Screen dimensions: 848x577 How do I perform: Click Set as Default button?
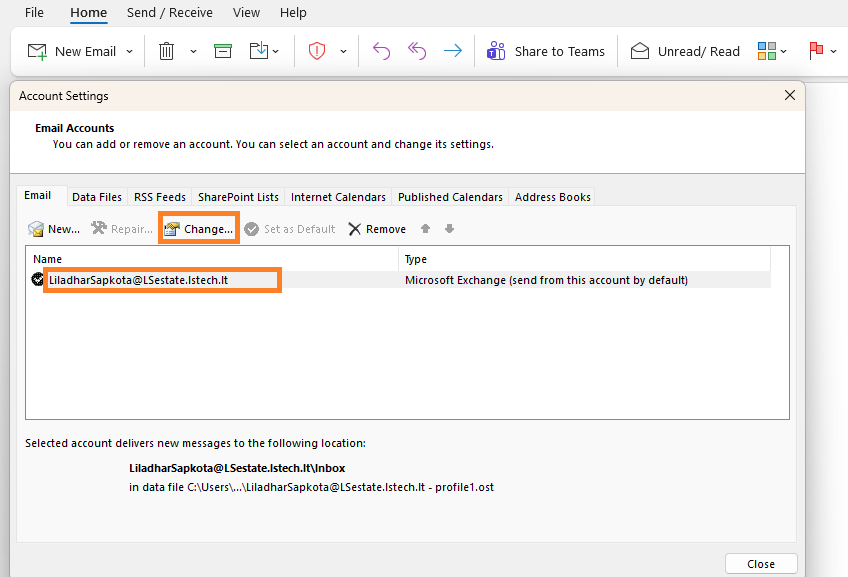(290, 229)
